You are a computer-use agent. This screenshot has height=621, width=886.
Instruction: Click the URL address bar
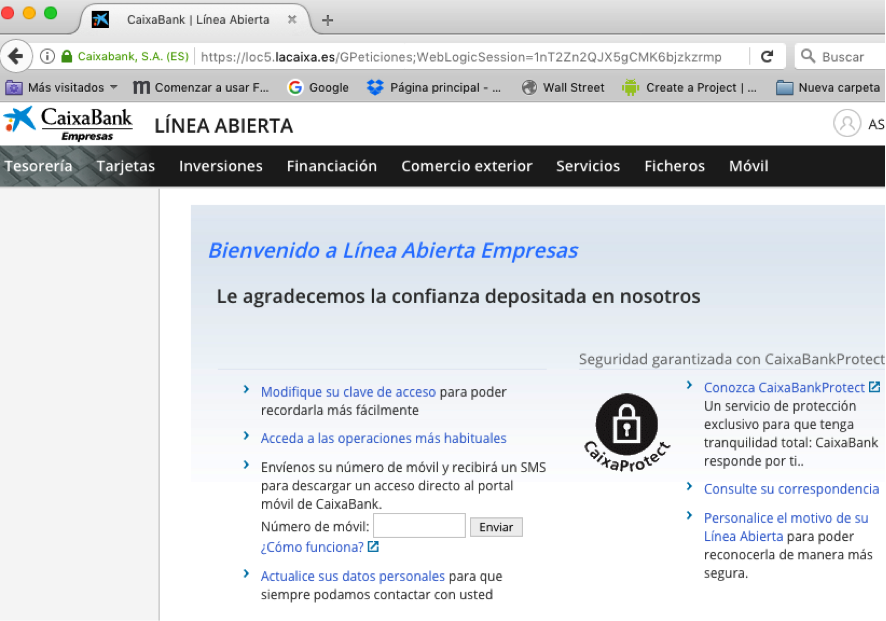pos(461,57)
